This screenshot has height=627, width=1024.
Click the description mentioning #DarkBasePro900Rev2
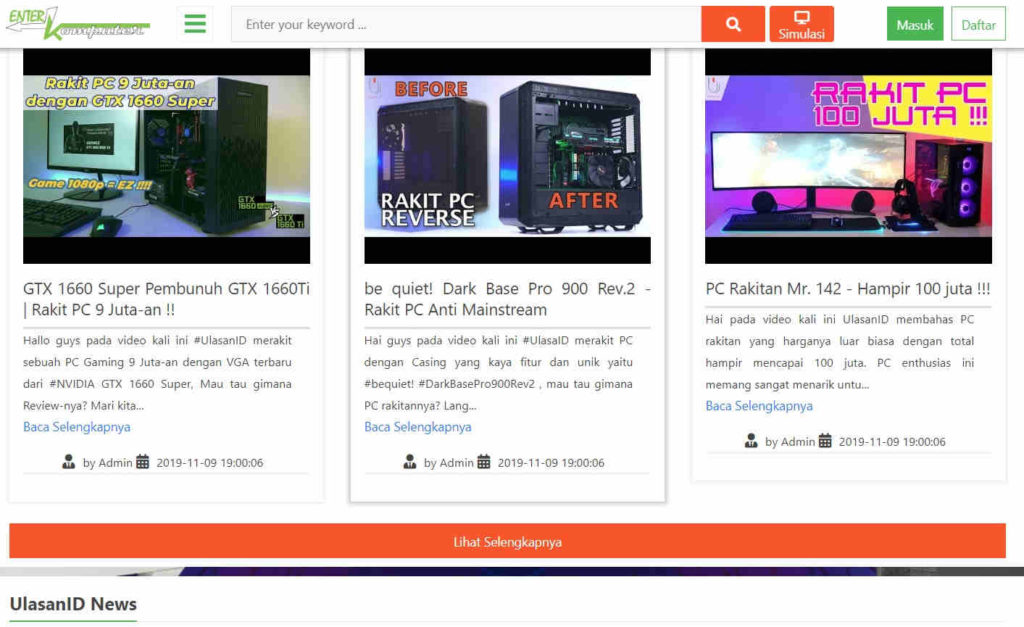pyautogui.click(x=498, y=373)
